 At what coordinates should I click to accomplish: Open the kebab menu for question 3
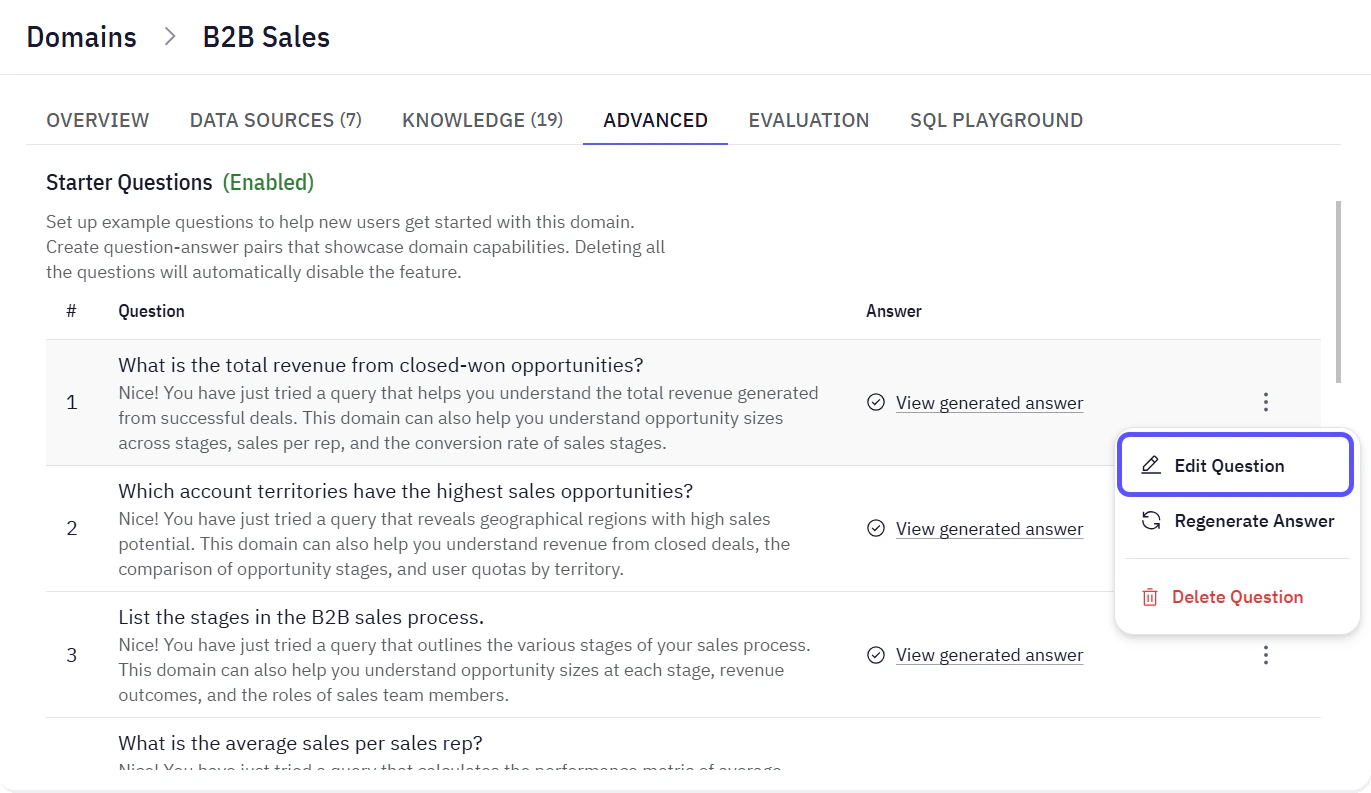tap(1265, 654)
